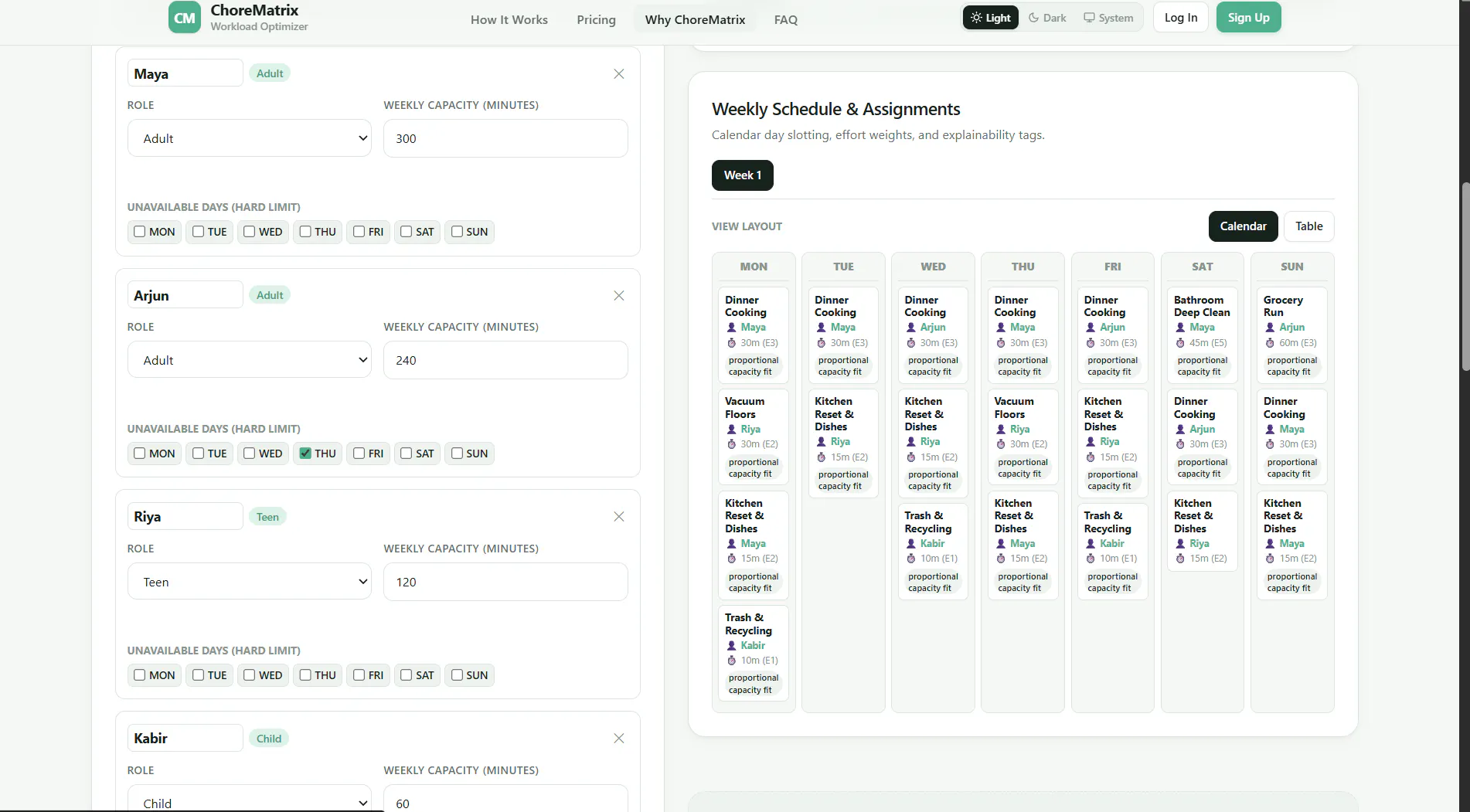
Task: Select the Week 1 tab
Action: point(742,175)
